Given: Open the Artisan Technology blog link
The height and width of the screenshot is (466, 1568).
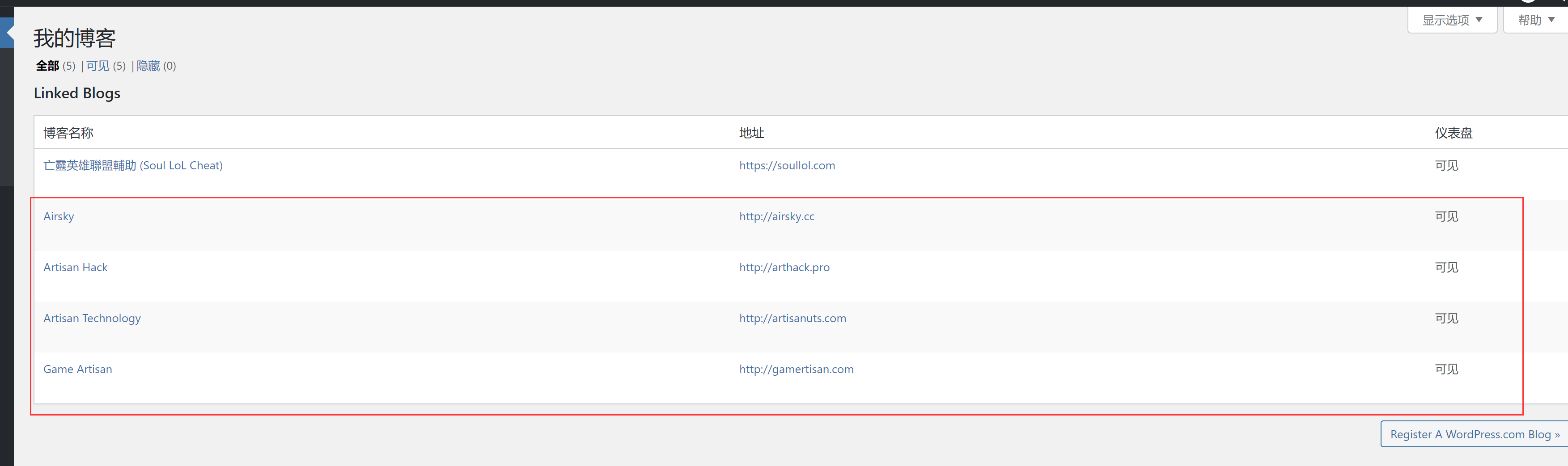Looking at the screenshot, I should tap(92, 318).
